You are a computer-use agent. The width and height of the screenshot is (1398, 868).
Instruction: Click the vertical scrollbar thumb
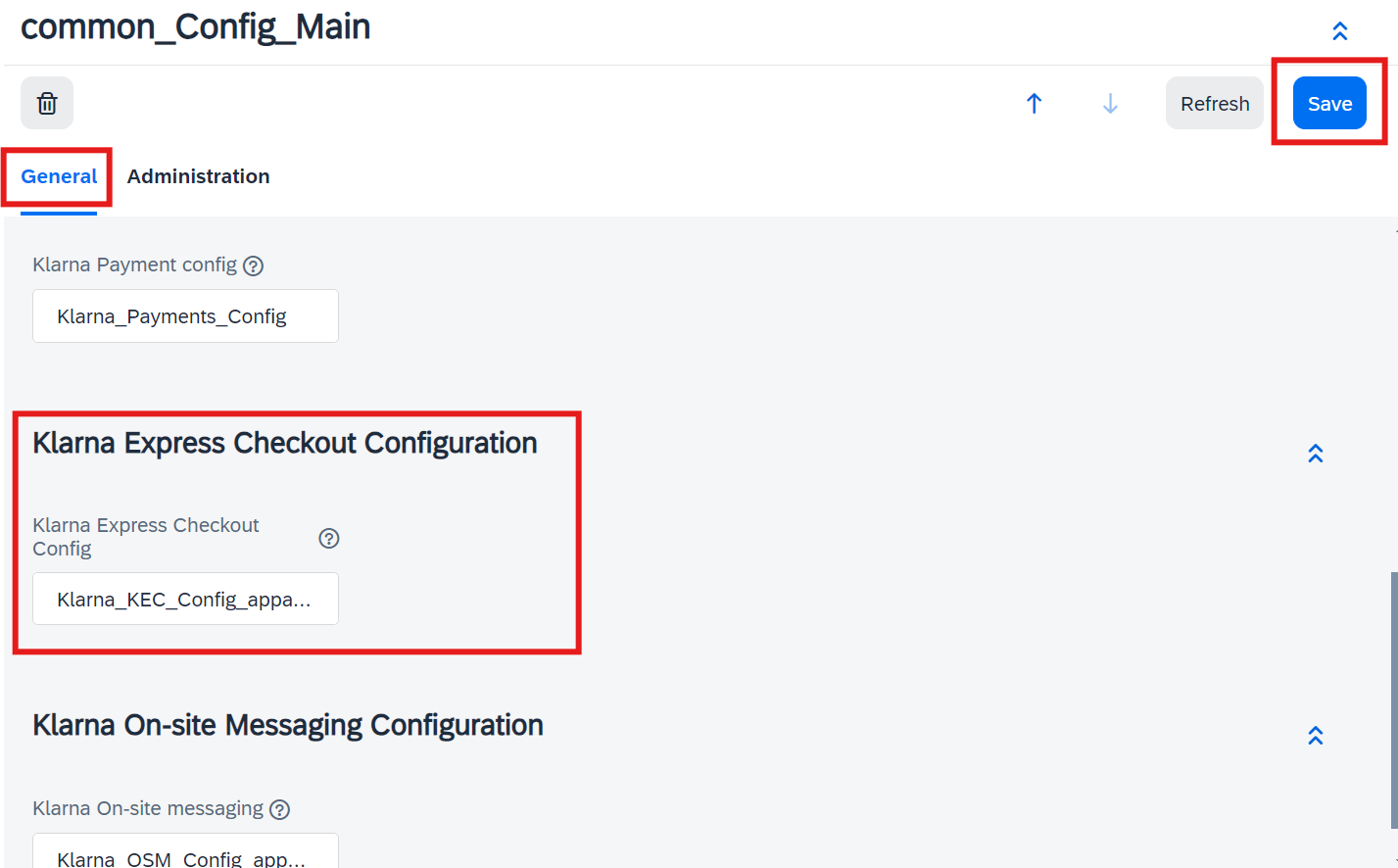pos(1394,700)
